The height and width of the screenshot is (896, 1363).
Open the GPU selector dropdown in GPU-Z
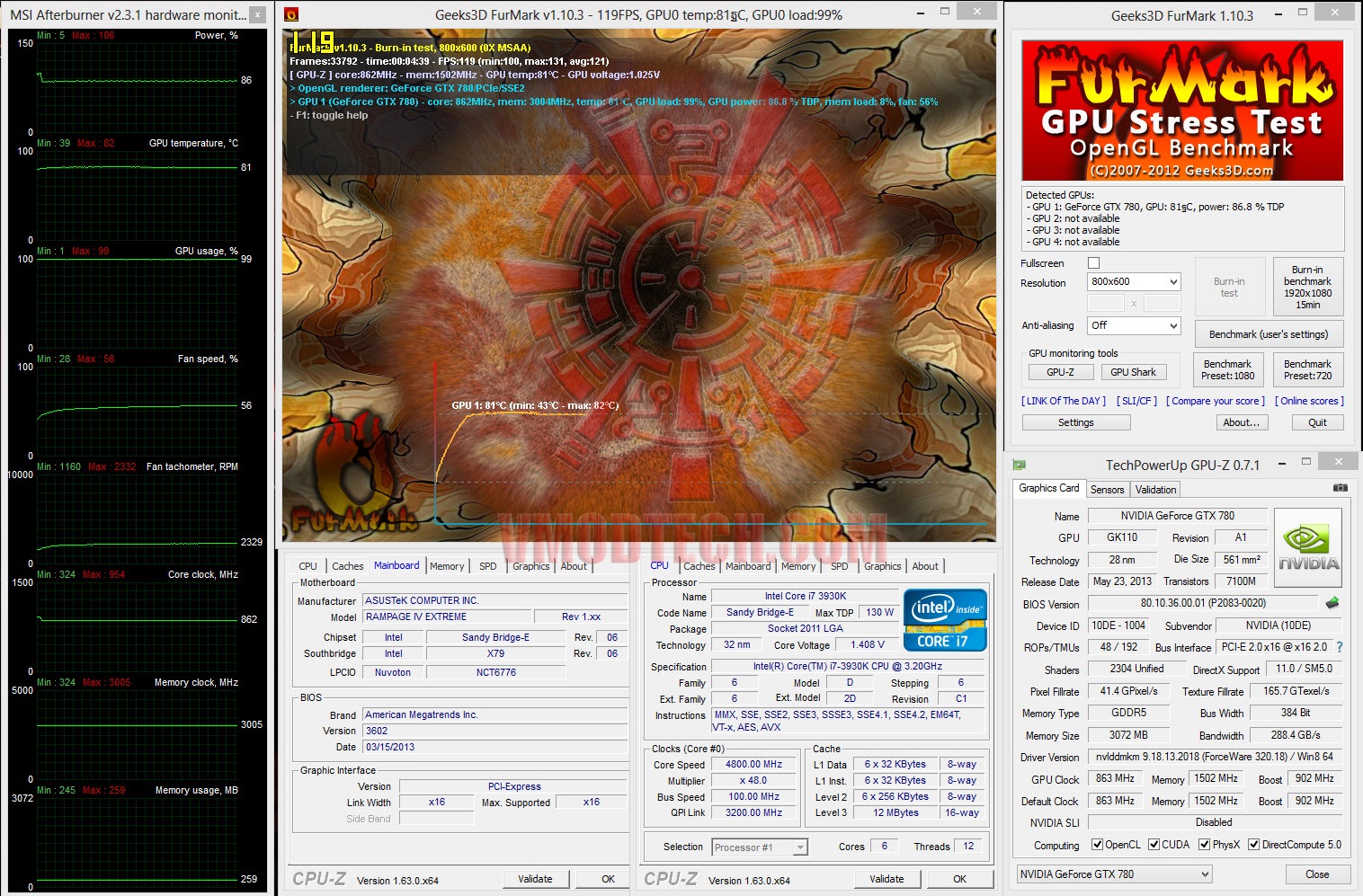point(1114,874)
